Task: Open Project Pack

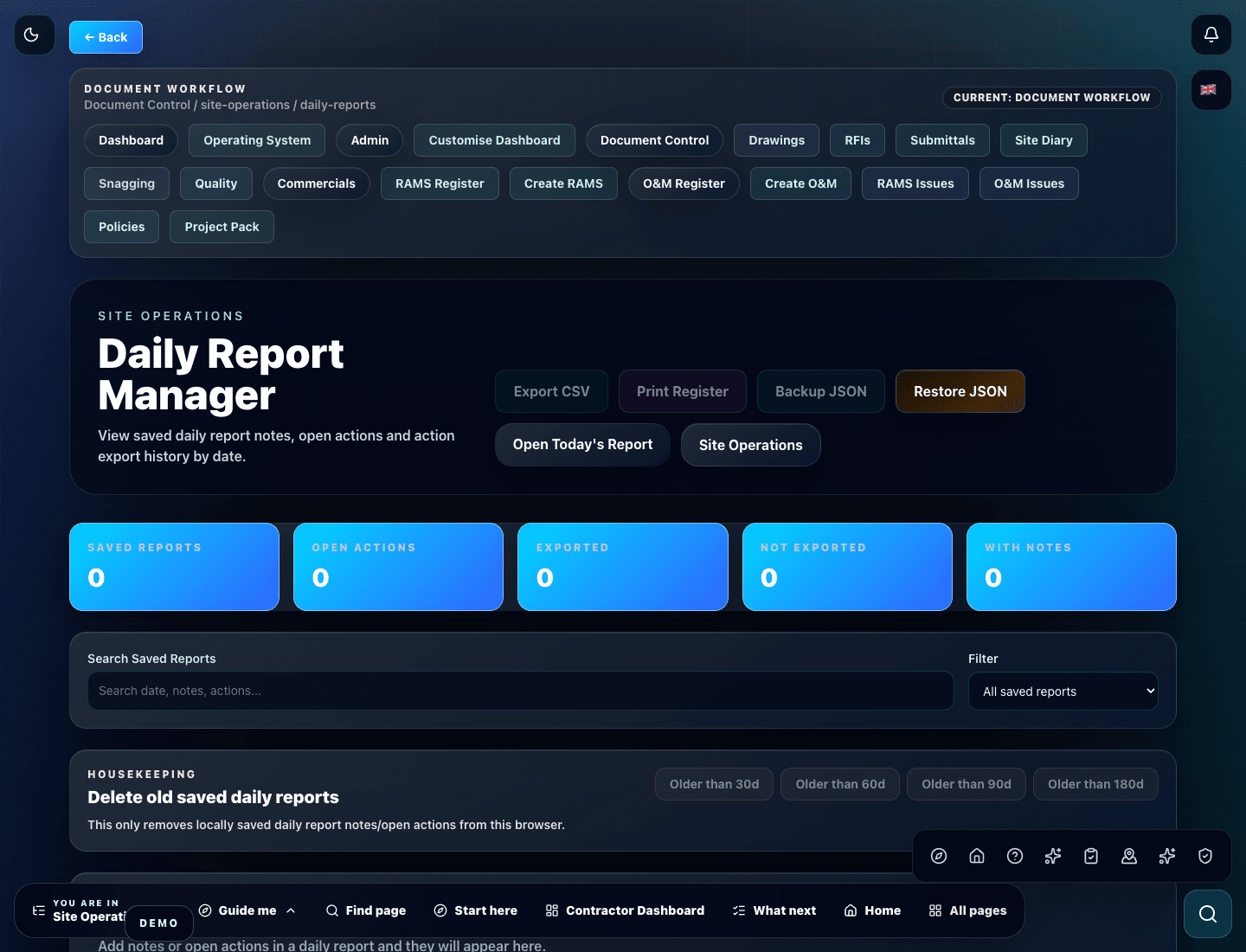Action: (222, 227)
